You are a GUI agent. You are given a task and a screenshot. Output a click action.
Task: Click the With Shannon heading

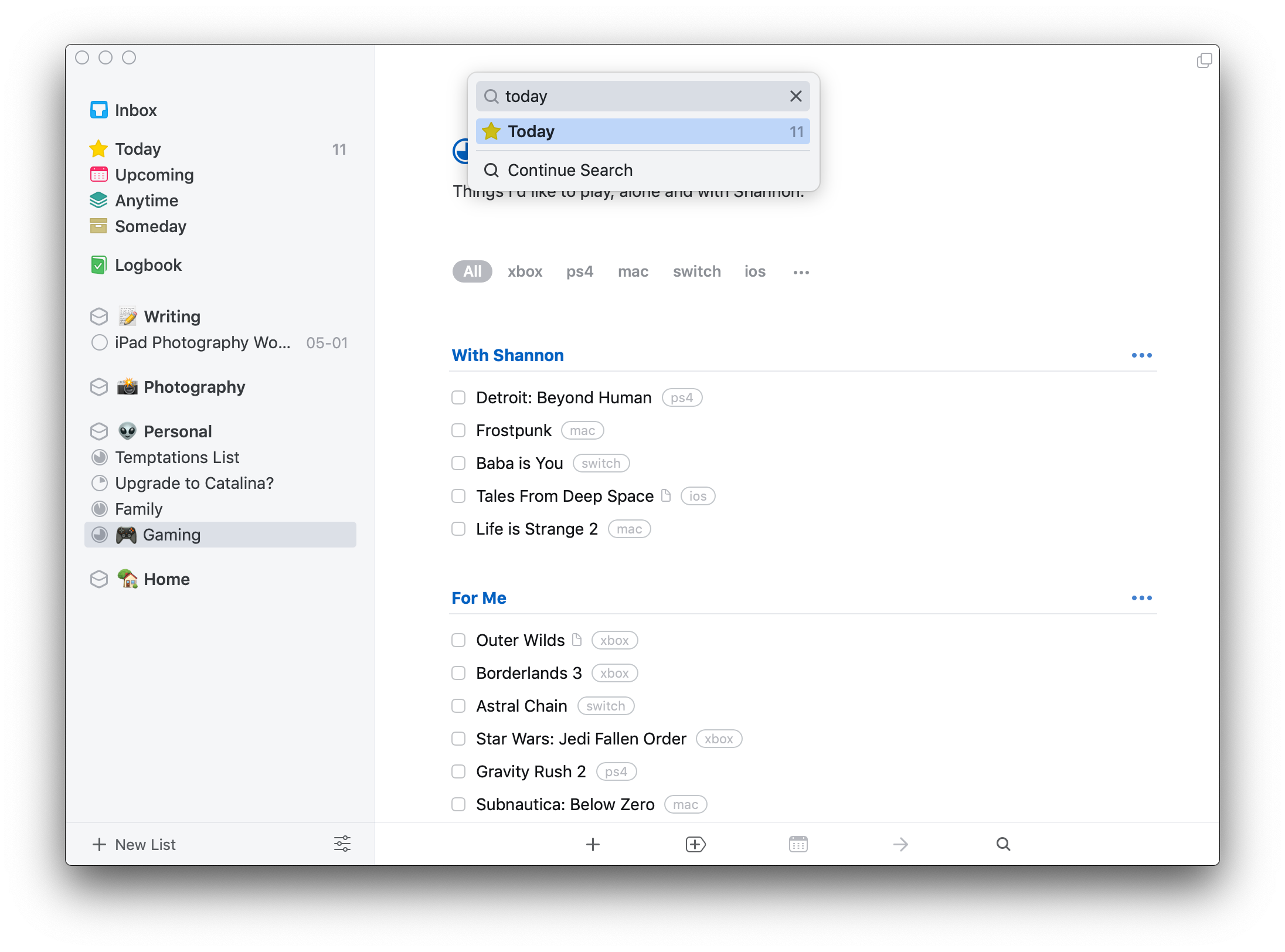(508, 355)
